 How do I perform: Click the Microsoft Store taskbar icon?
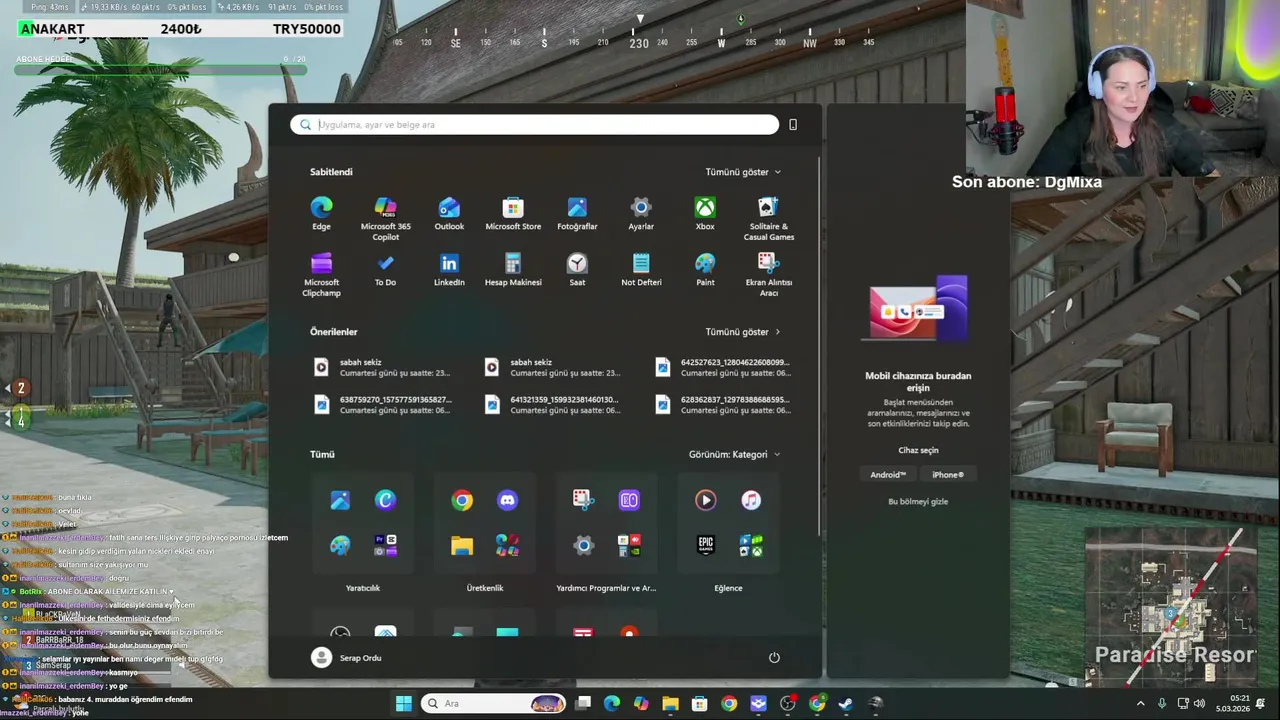point(699,703)
